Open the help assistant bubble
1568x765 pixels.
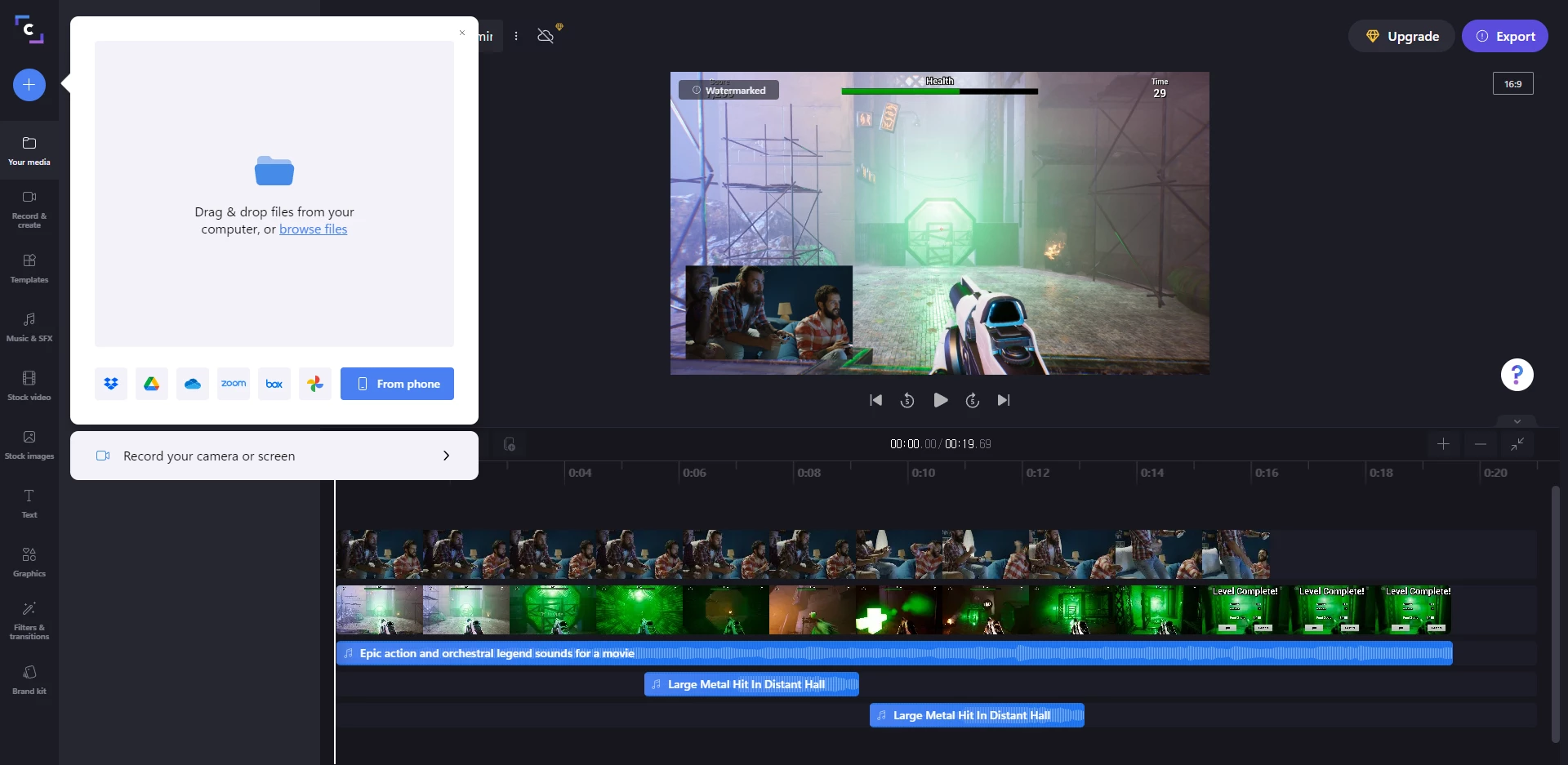tap(1517, 374)
